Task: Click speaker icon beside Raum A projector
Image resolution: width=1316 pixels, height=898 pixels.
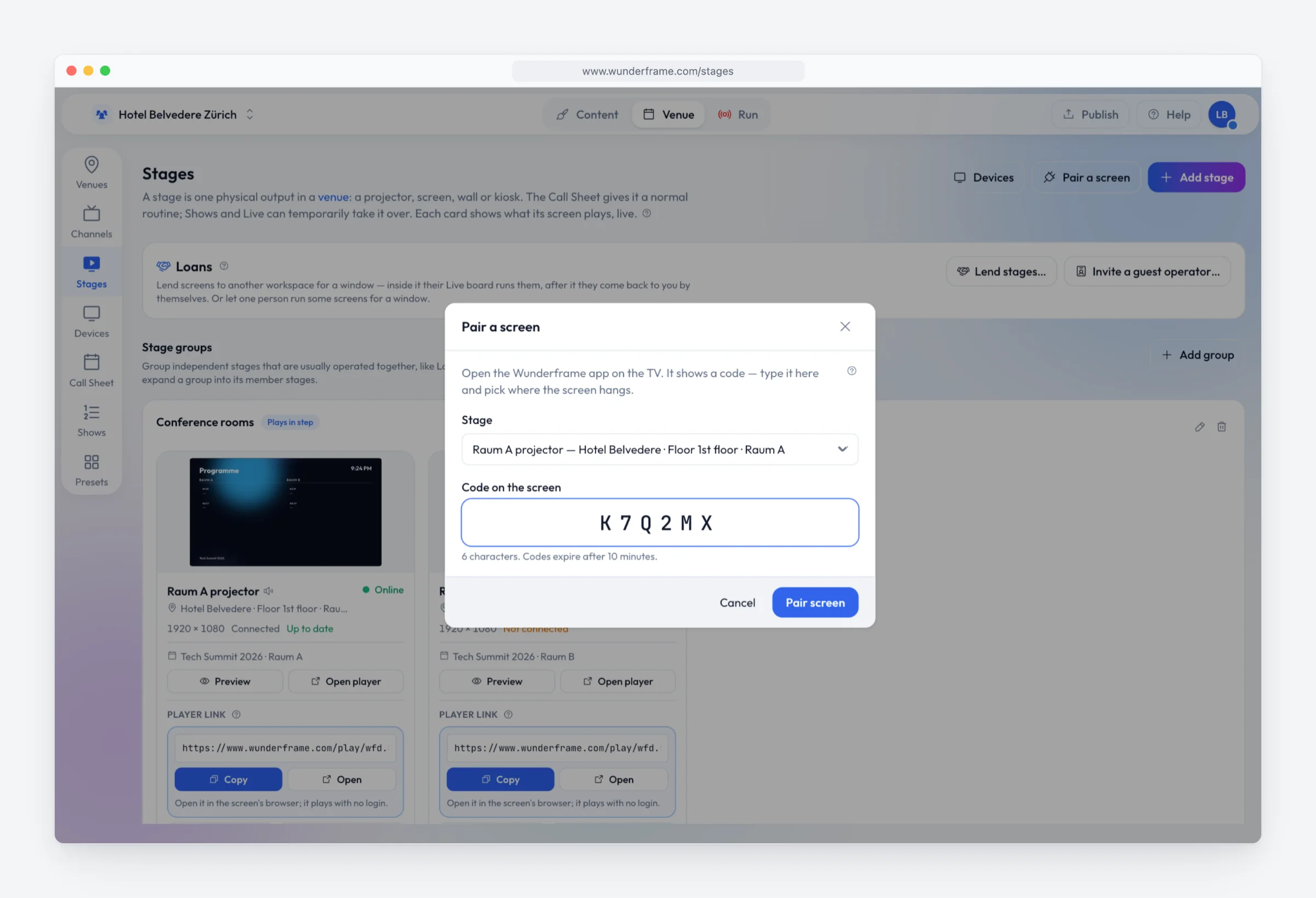Action: pyautogui.click(x=269, y=591)
